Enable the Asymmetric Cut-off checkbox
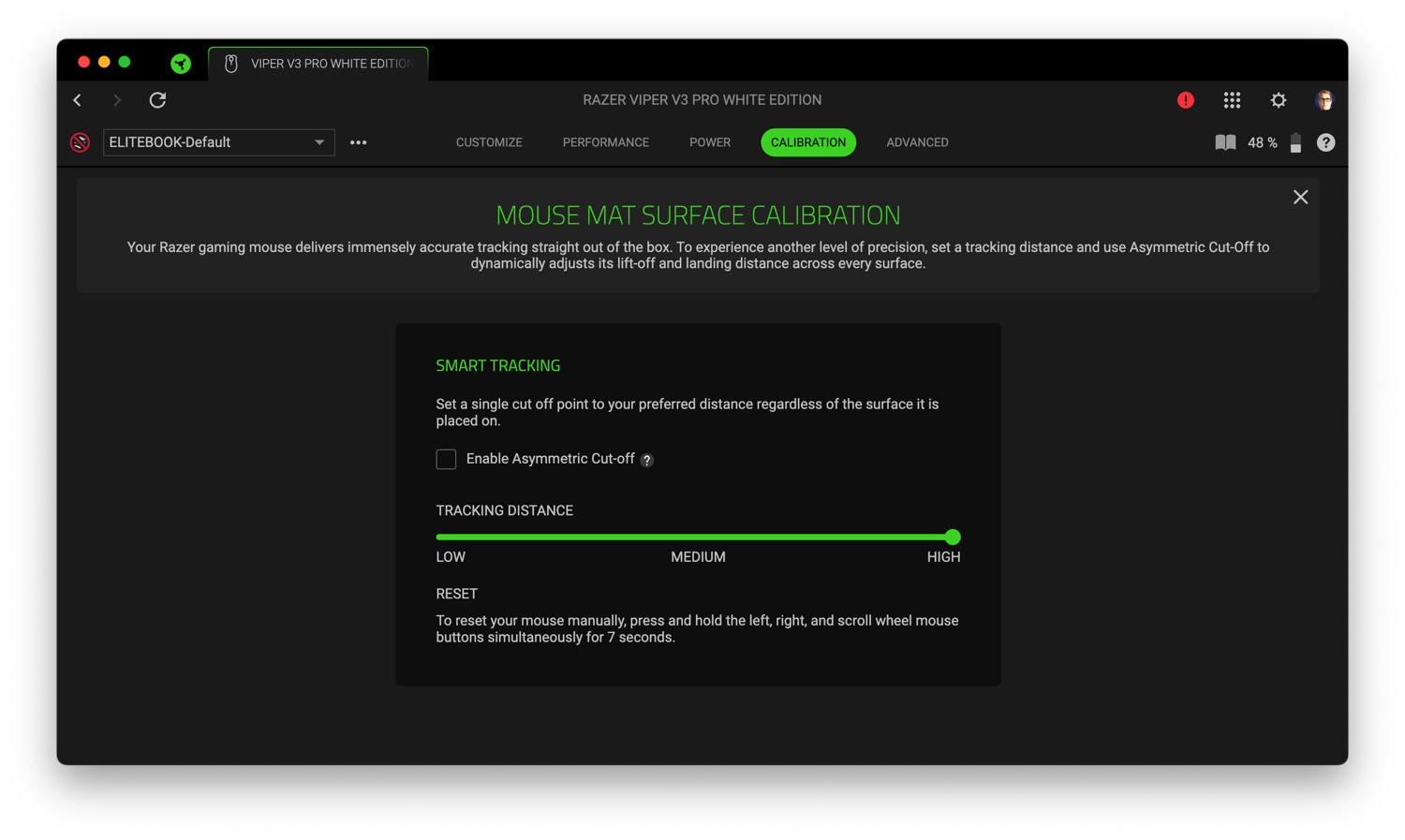 click(446, 459)
